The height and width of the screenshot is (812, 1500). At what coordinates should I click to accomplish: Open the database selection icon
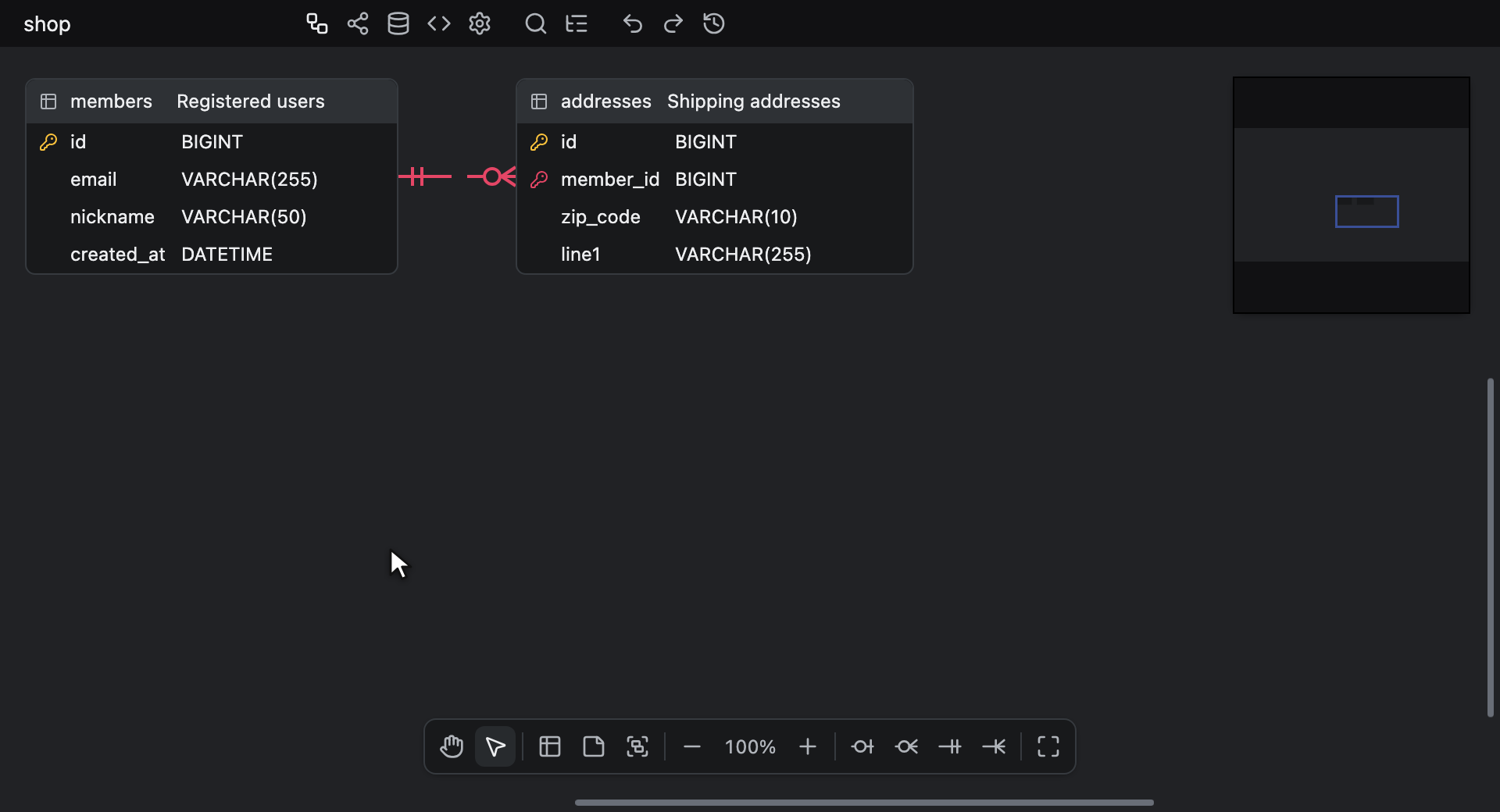coord(398,23)
